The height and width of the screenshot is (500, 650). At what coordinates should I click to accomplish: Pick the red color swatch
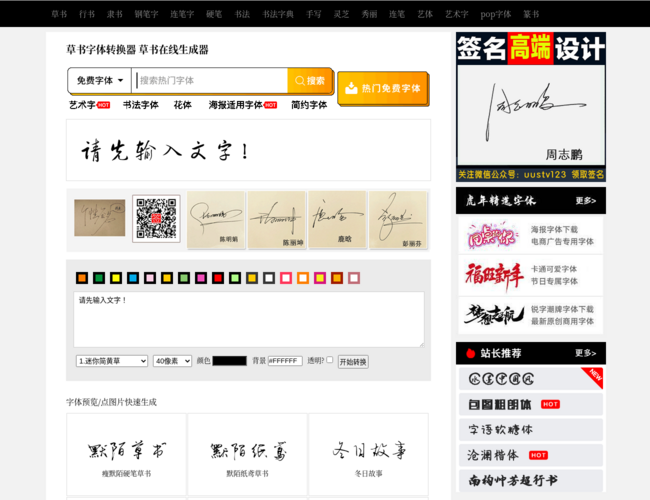(218, 278)
